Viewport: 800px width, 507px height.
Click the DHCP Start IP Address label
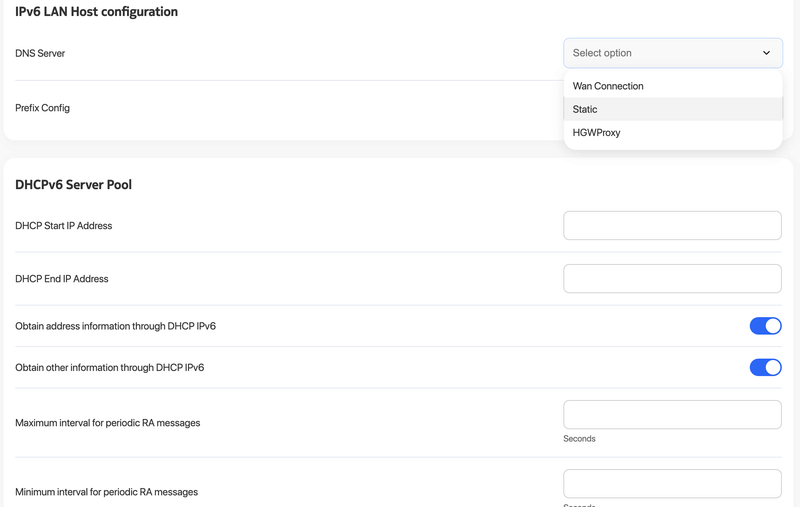pyautogui.click(x=64, y=226)
